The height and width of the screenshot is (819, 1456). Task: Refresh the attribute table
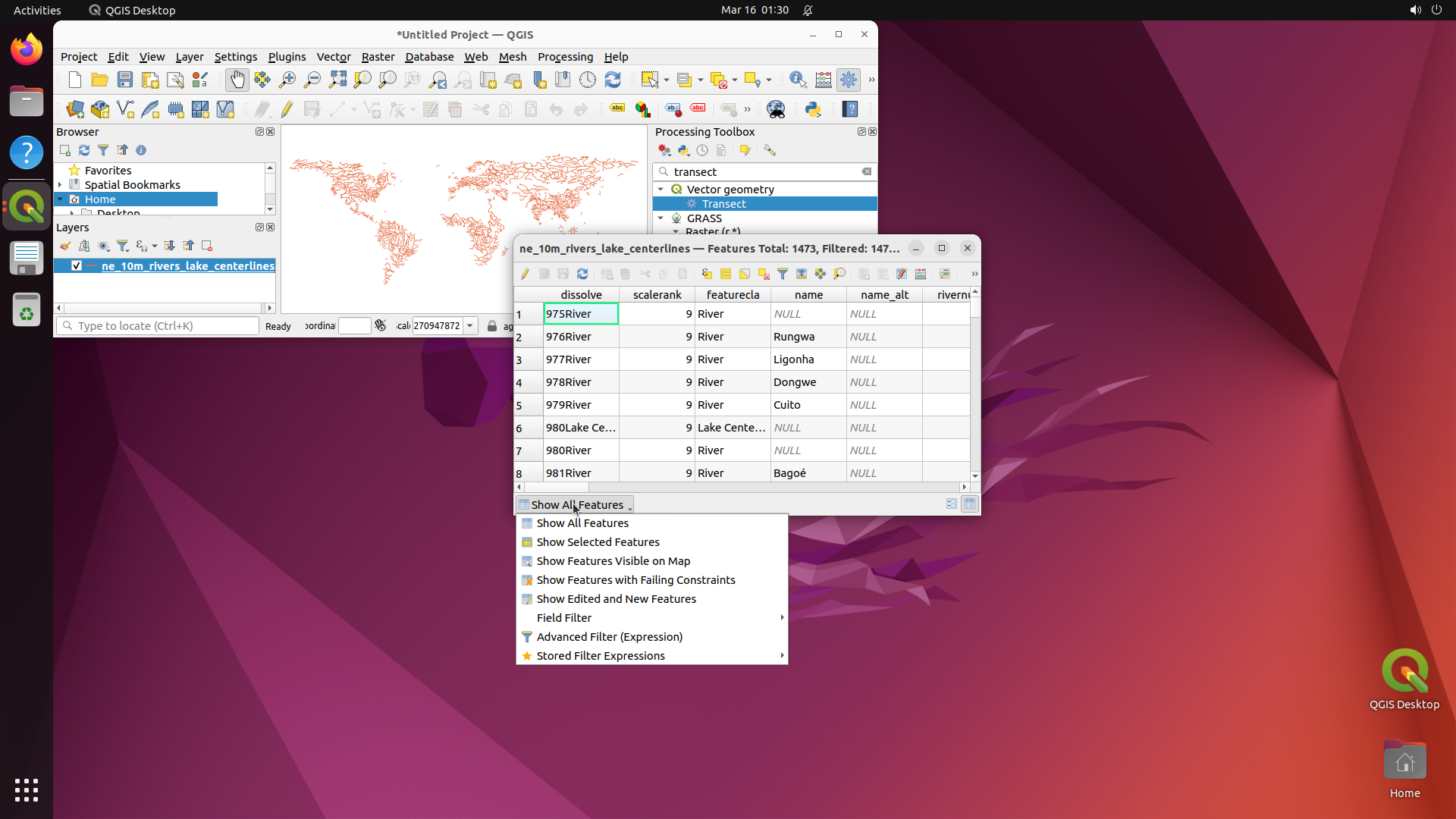pyautogui.click(x=583, y=274)
